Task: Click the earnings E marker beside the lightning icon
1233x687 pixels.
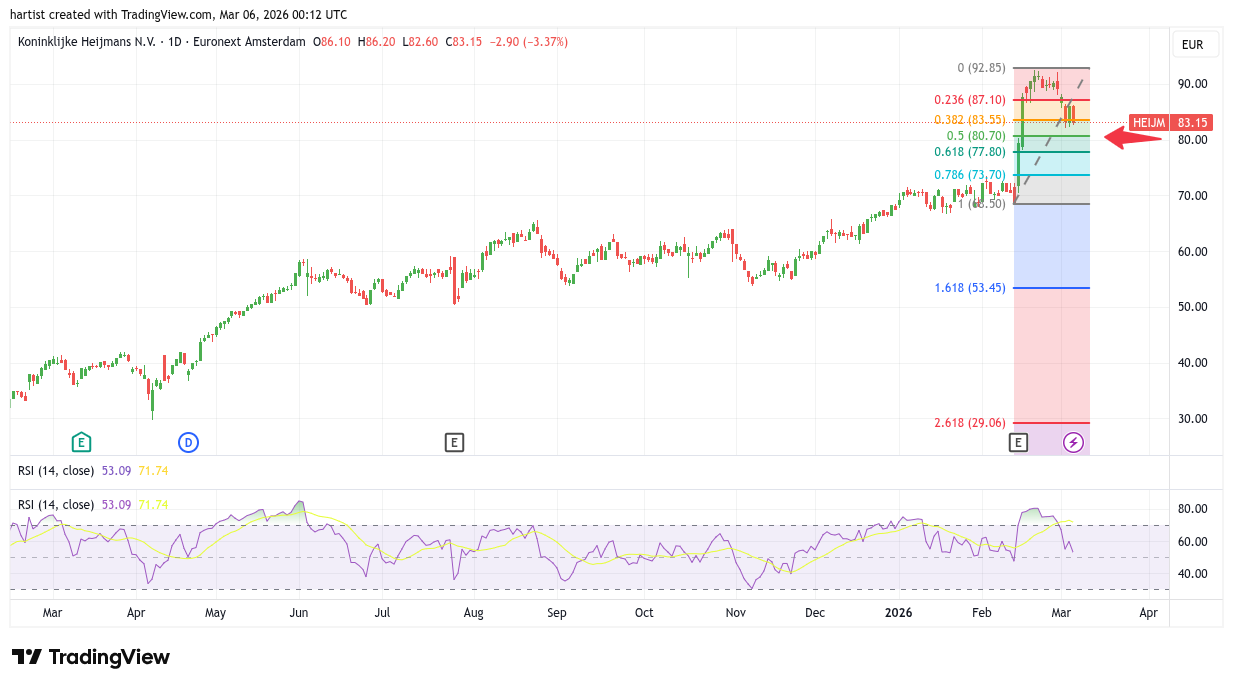Action: point(1018,442)
